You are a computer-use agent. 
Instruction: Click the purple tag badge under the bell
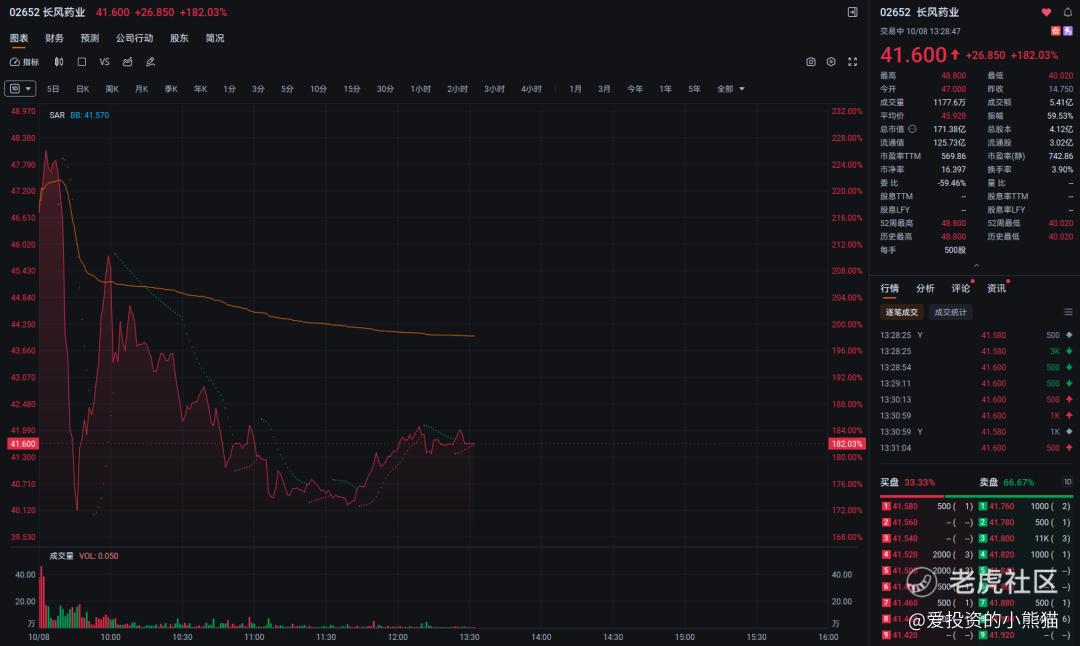pyautogui.click(x=1068, y=31)
